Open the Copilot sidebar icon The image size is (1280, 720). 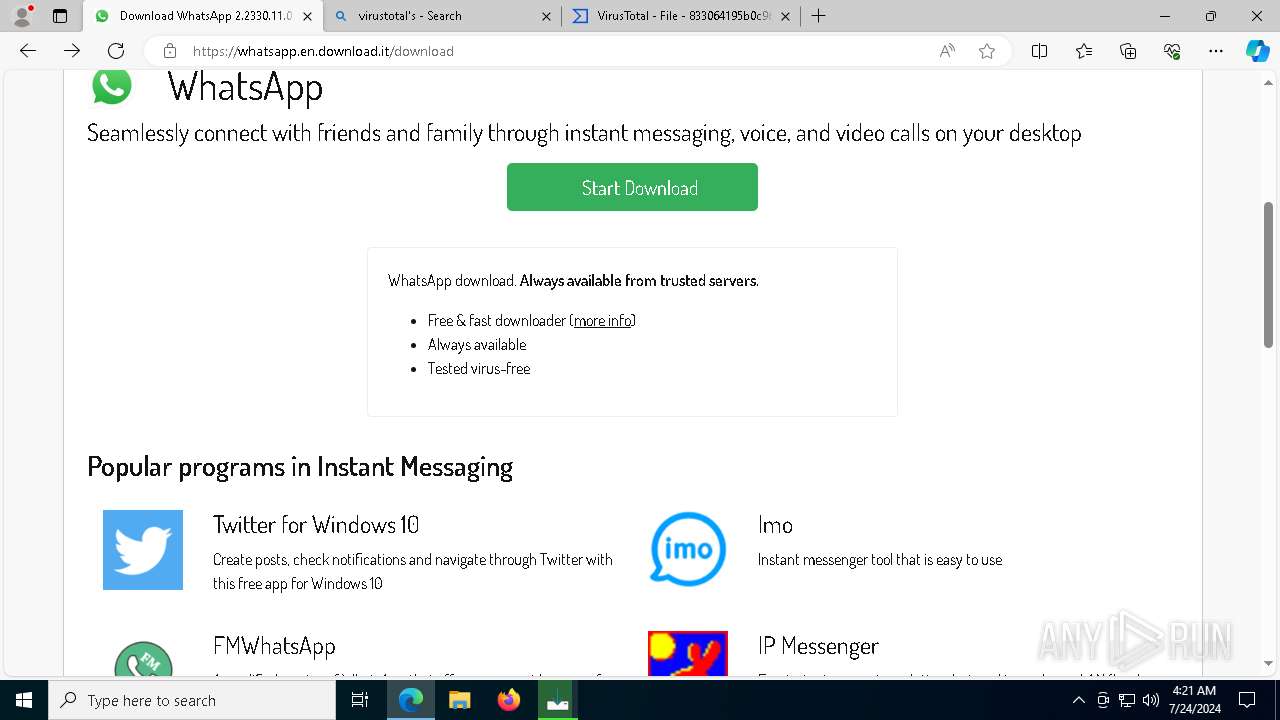pyautogui.click(x=1257, y=51)
